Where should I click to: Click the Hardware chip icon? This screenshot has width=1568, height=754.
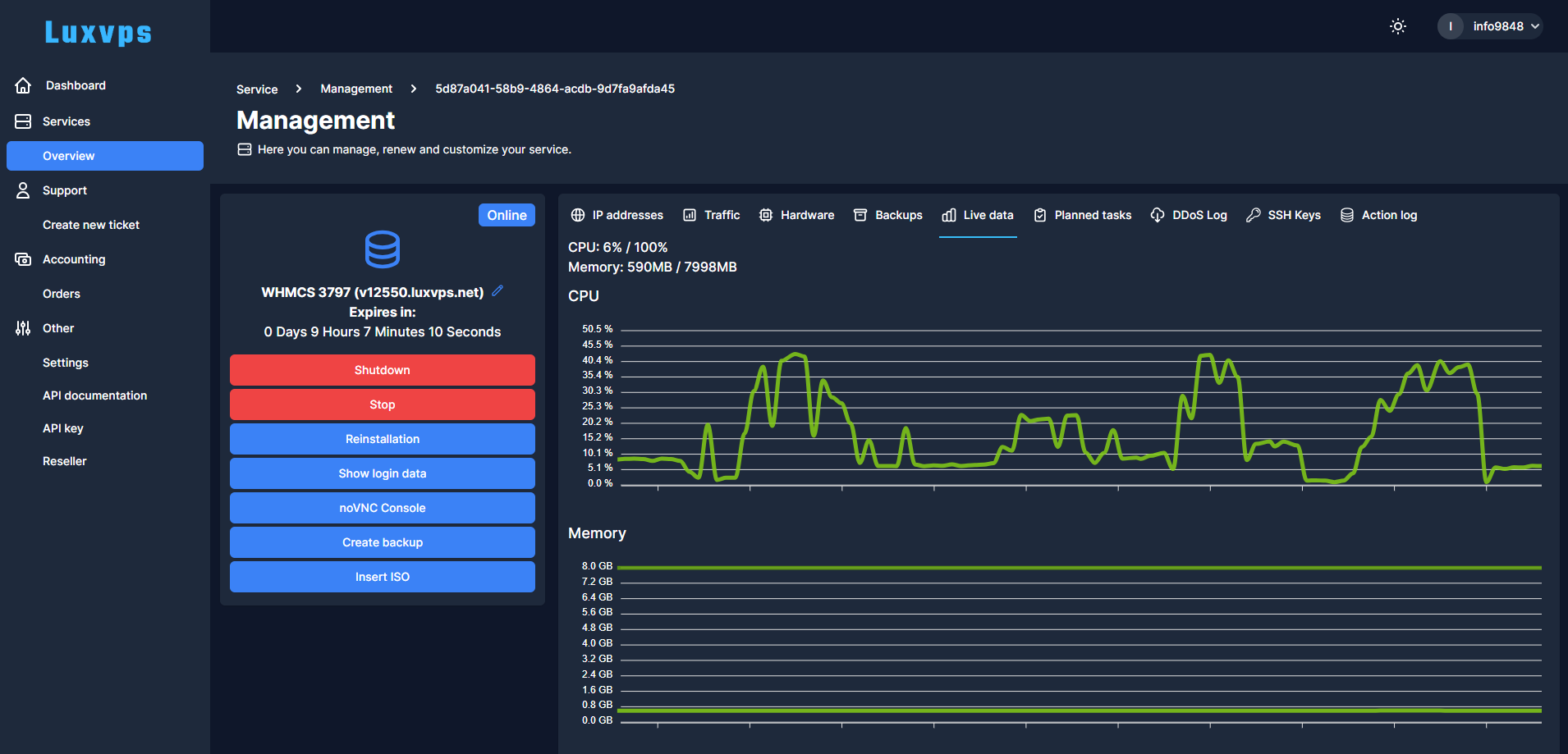point(766,215)
